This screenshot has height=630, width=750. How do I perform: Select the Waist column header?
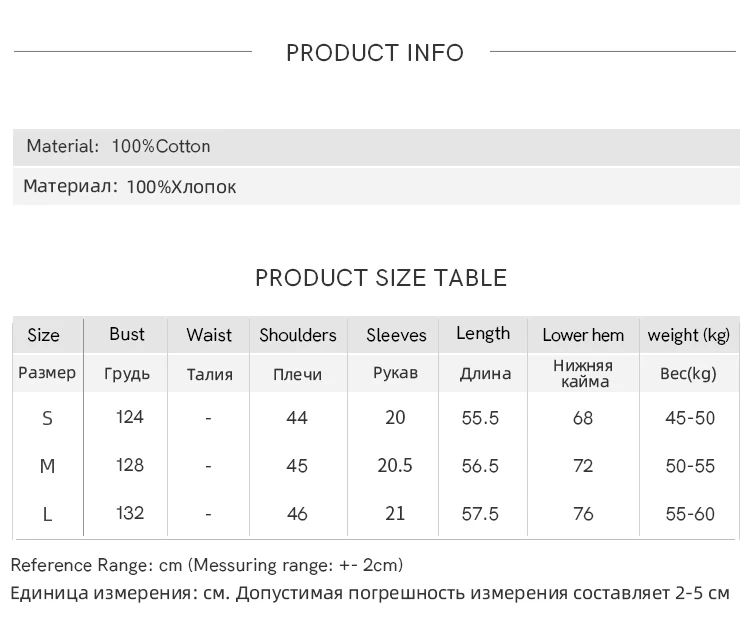(209, 335)
